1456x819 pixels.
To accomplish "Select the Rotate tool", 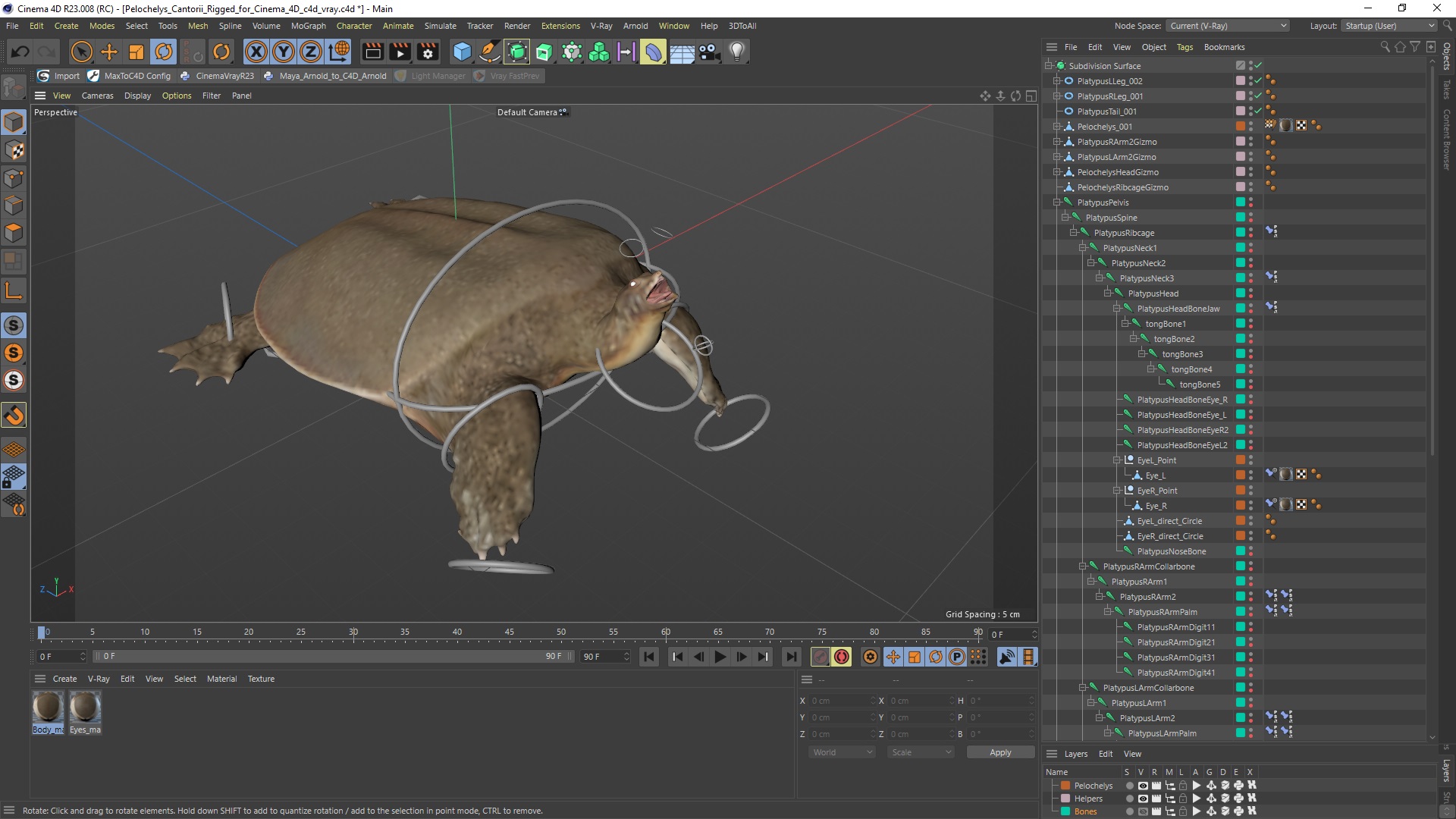I will (164, 52).
